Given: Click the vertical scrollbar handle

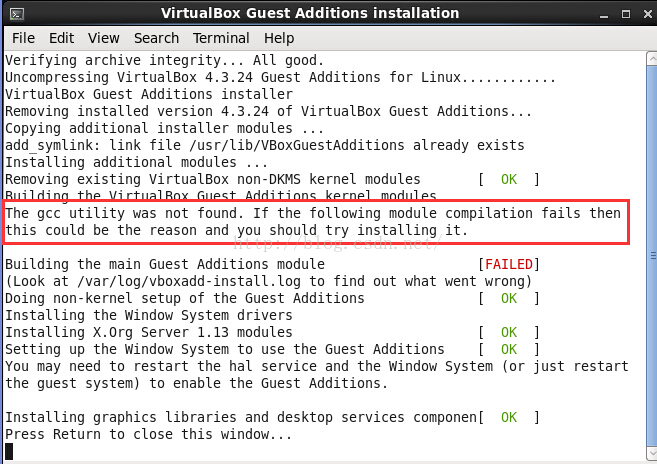Looking at the screenshot, I should pyautogui.click(x=652, y=256).
